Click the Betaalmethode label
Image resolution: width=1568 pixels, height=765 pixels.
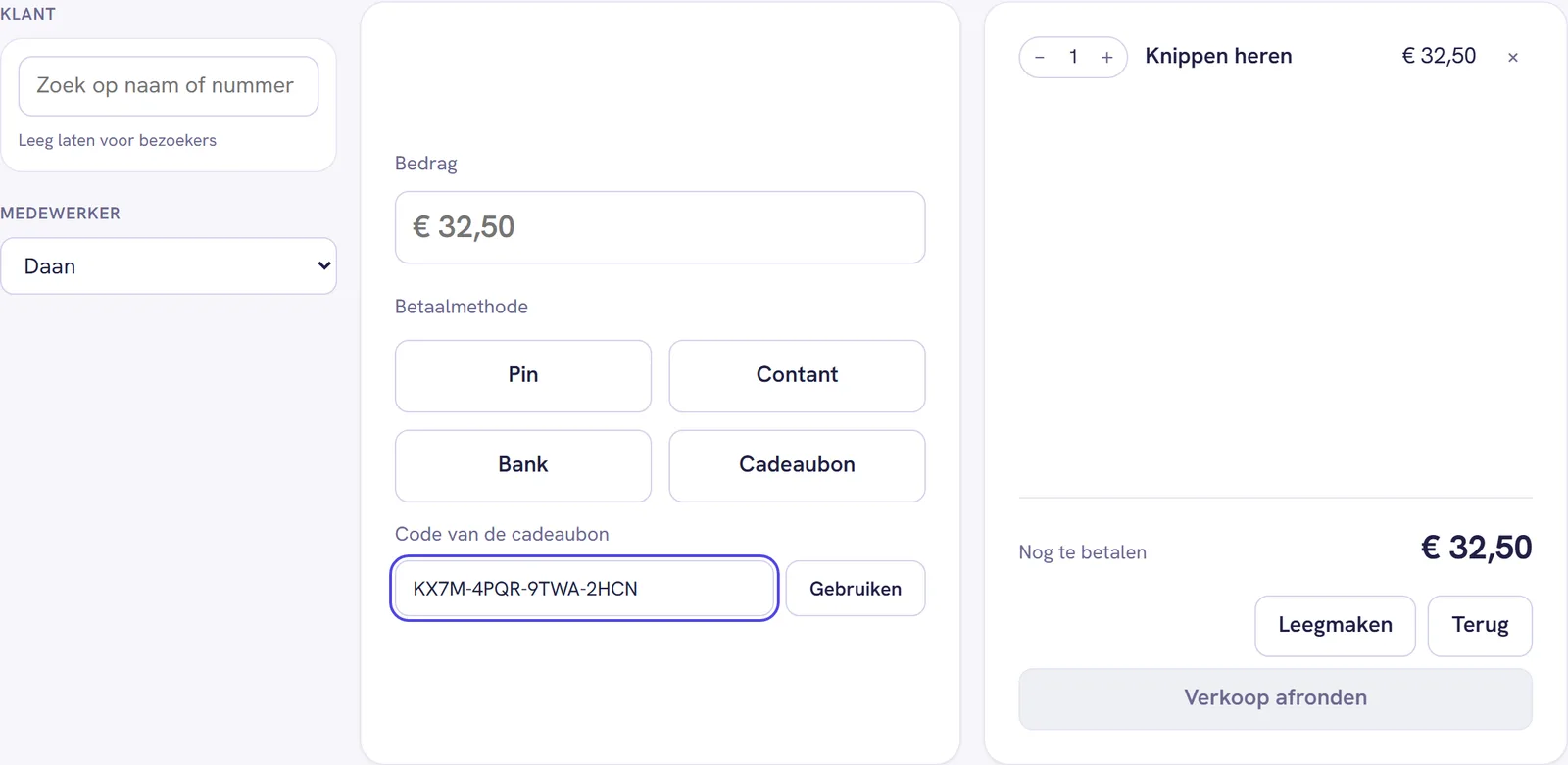click(462, 307)
